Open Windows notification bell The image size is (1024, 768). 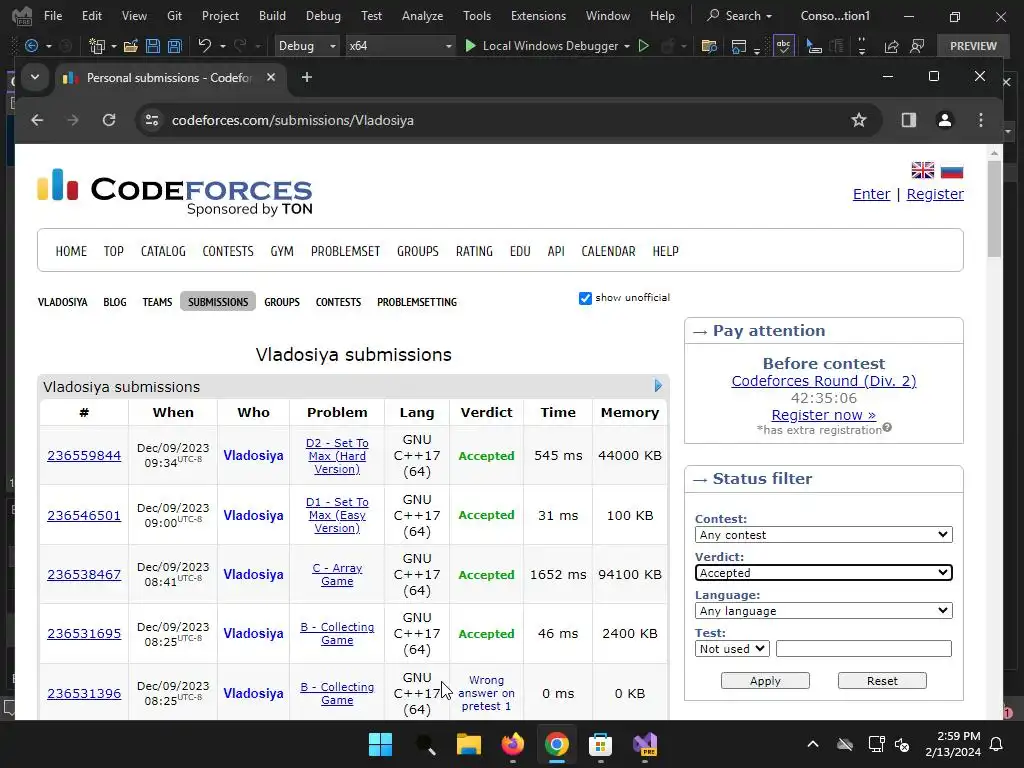pos(996,744)
